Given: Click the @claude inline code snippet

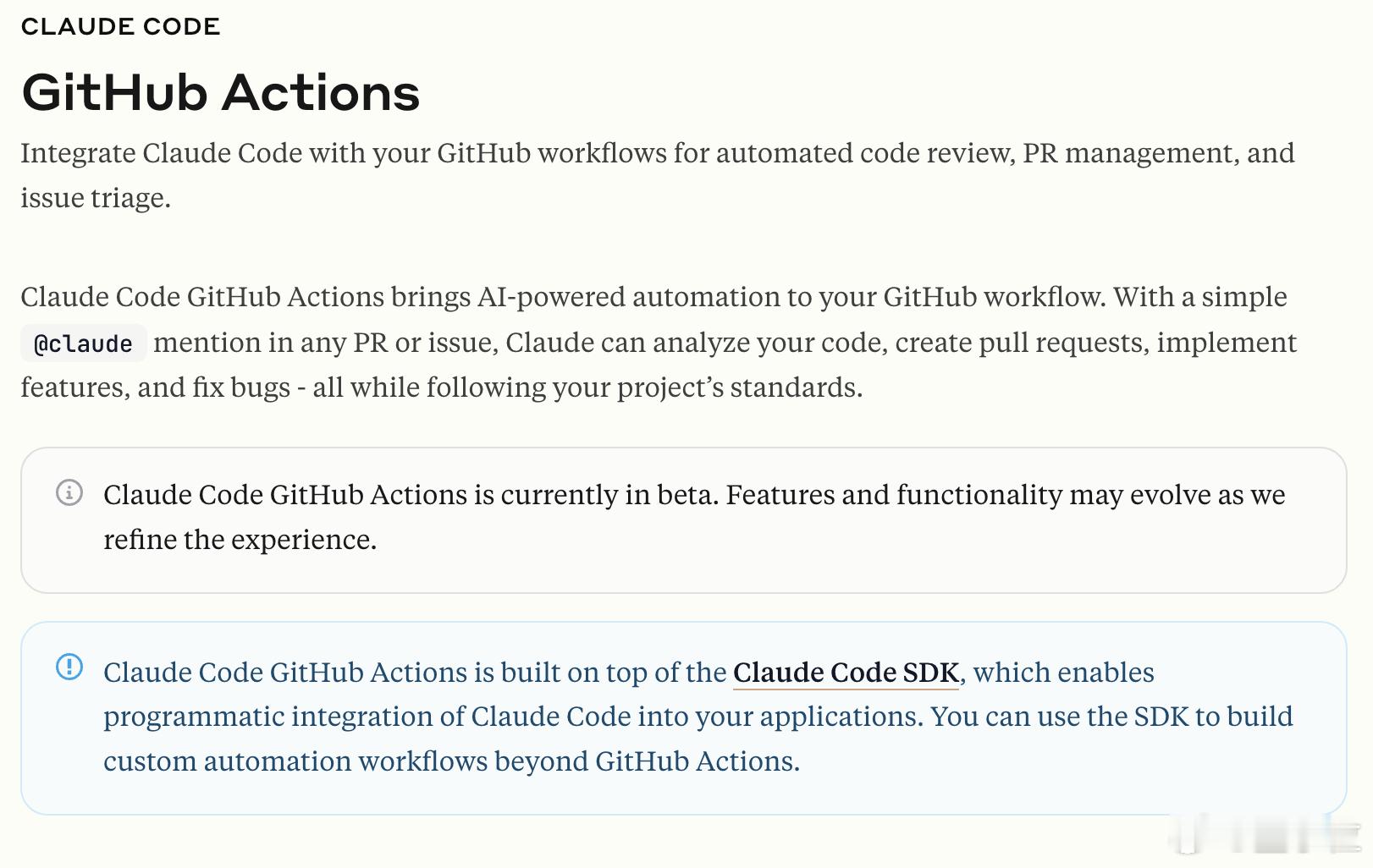Looking at the screenshot, I should pyautogui.click(x=83, y=343).
